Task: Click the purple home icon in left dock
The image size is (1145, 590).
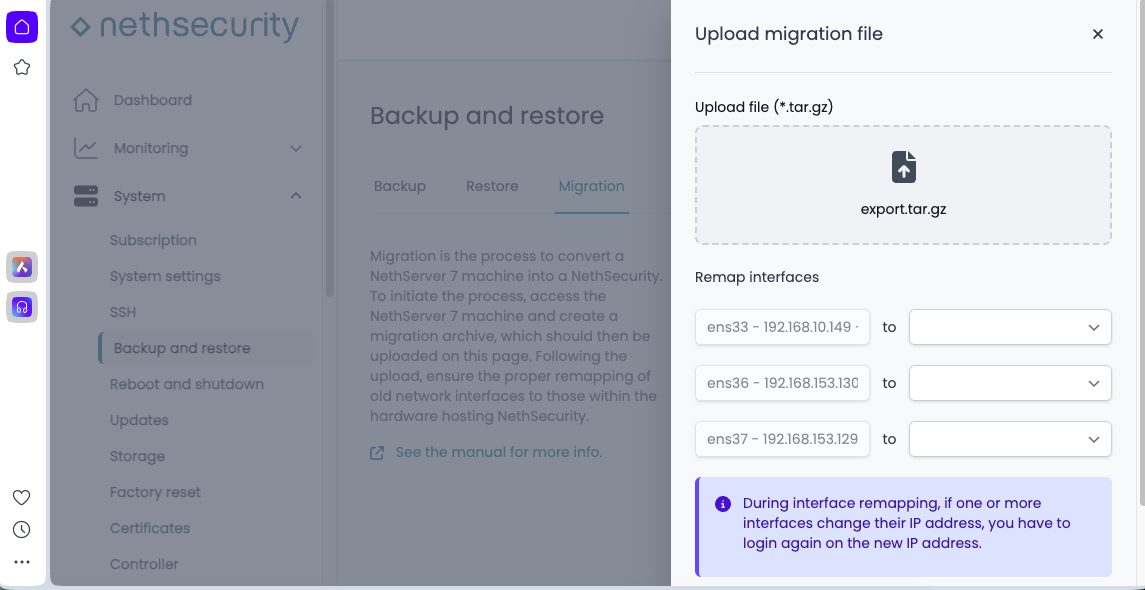Action: pyautogui.click(x=22, y=27)
